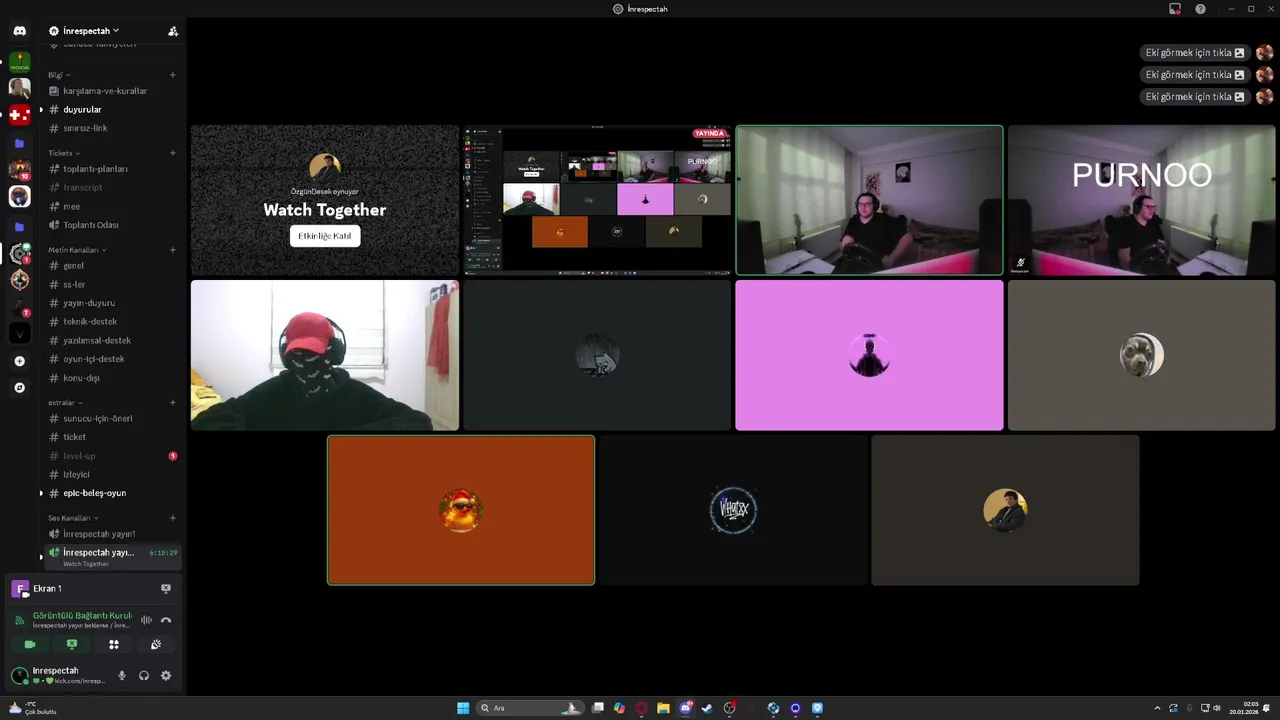Open the İnrespectah server dropdown menu
Image resolution: width=1280 pixels, height=720 pixels.
(x=85, y=31)
